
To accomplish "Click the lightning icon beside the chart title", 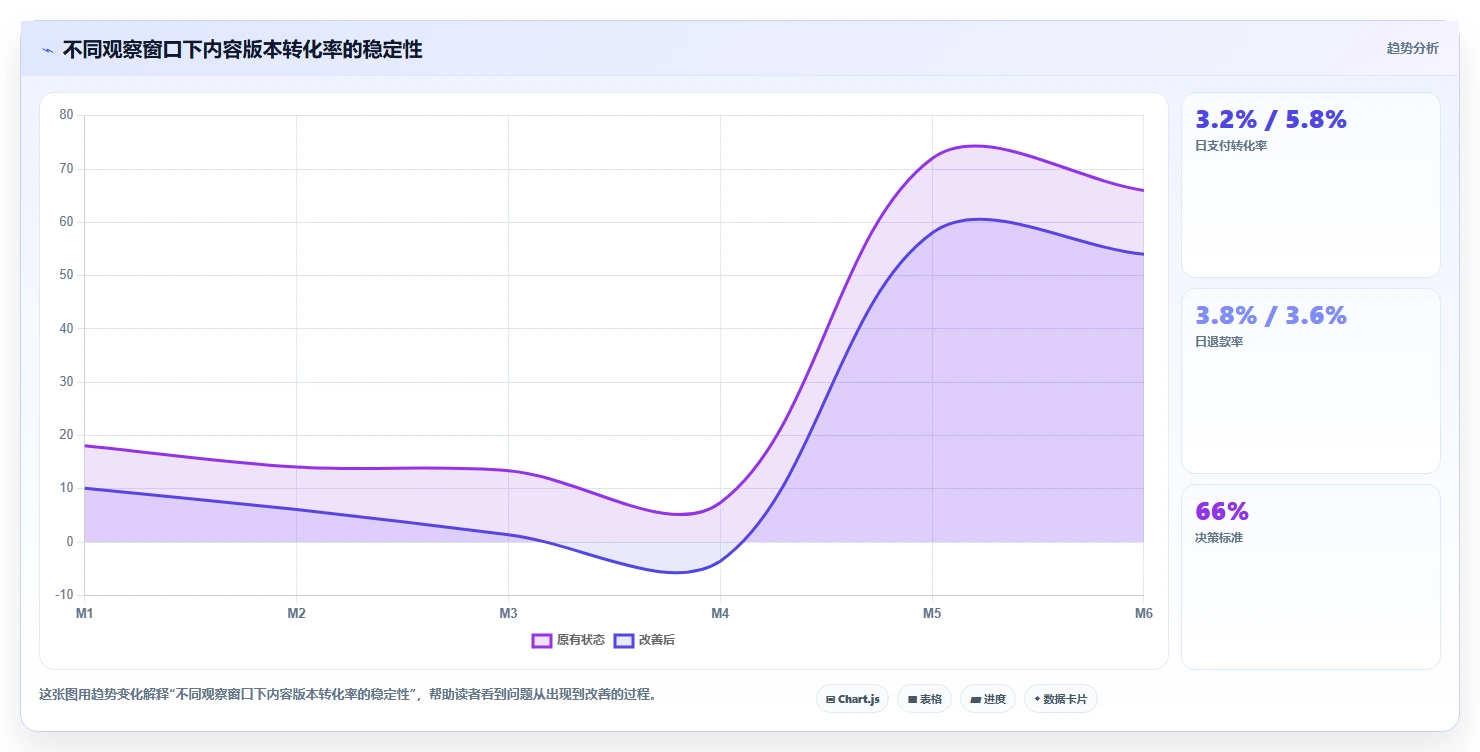I will tap(47, 50).
